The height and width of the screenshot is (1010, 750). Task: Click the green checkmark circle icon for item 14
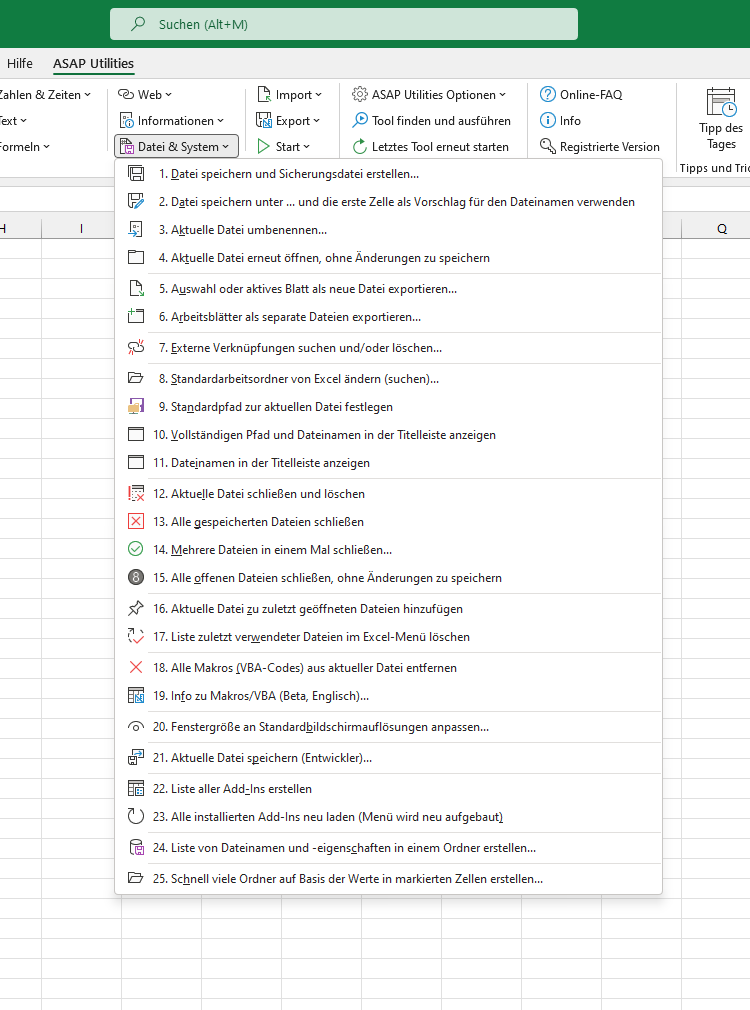click(x=136, y=550)
